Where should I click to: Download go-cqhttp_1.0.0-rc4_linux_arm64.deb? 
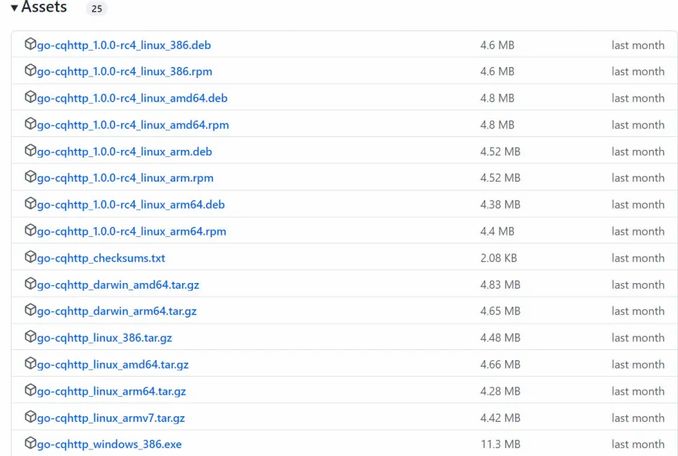(131, 204)
